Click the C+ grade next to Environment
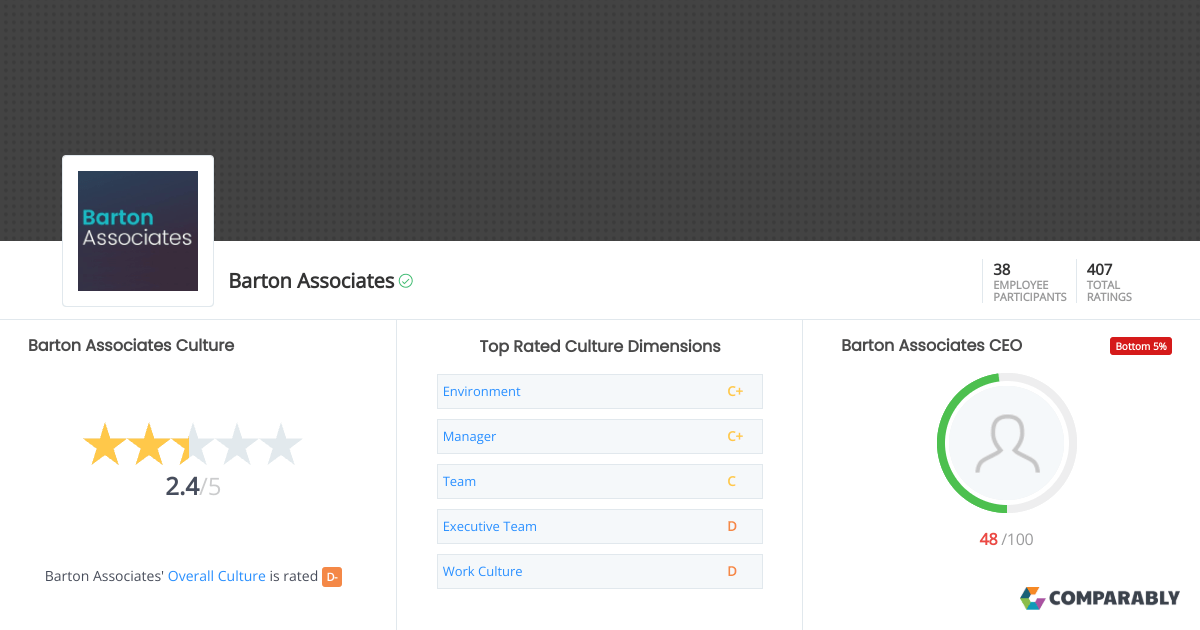 tap(735, 391)
